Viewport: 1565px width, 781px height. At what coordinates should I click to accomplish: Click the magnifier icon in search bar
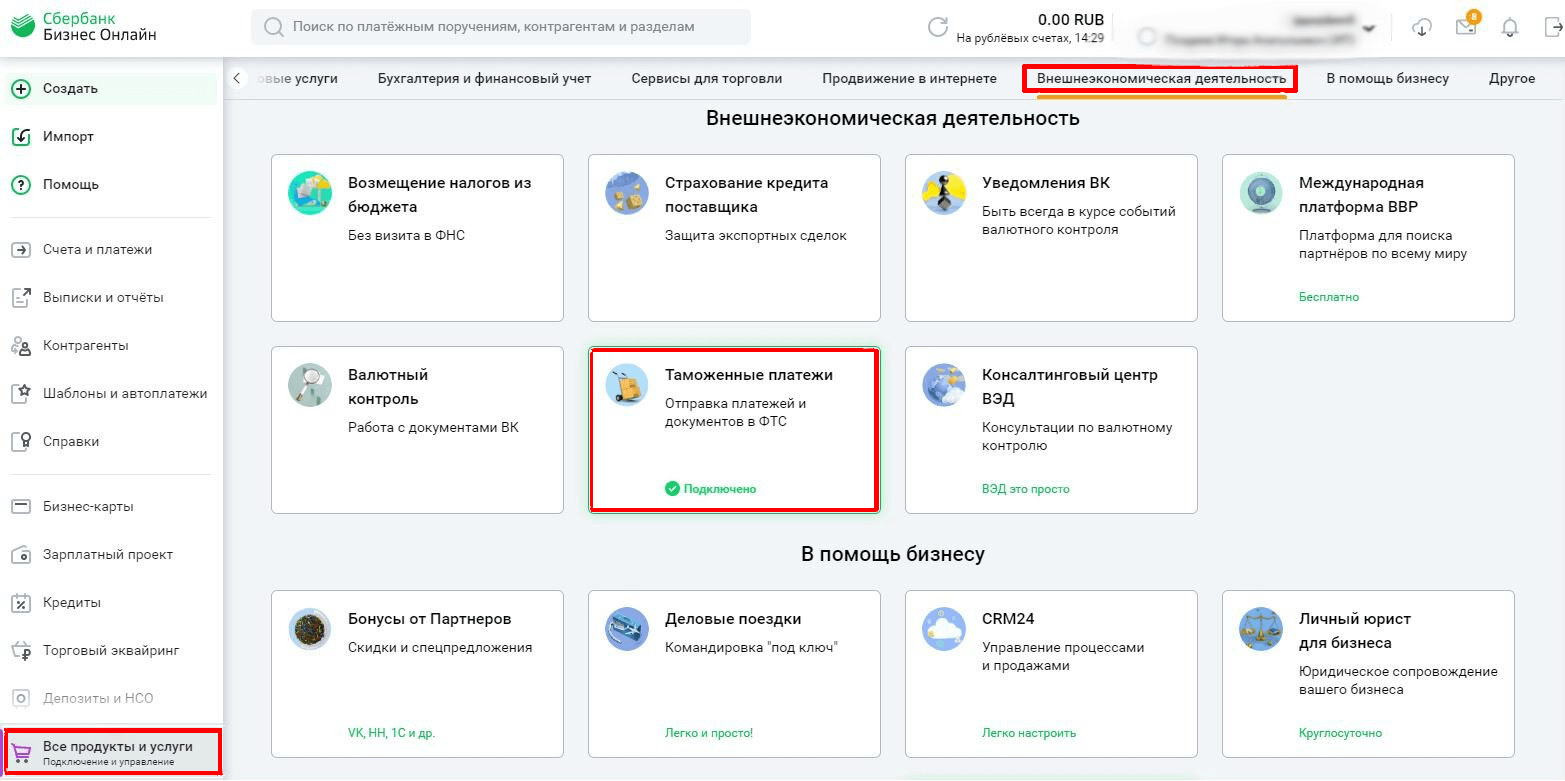click(x=273, y=28)
